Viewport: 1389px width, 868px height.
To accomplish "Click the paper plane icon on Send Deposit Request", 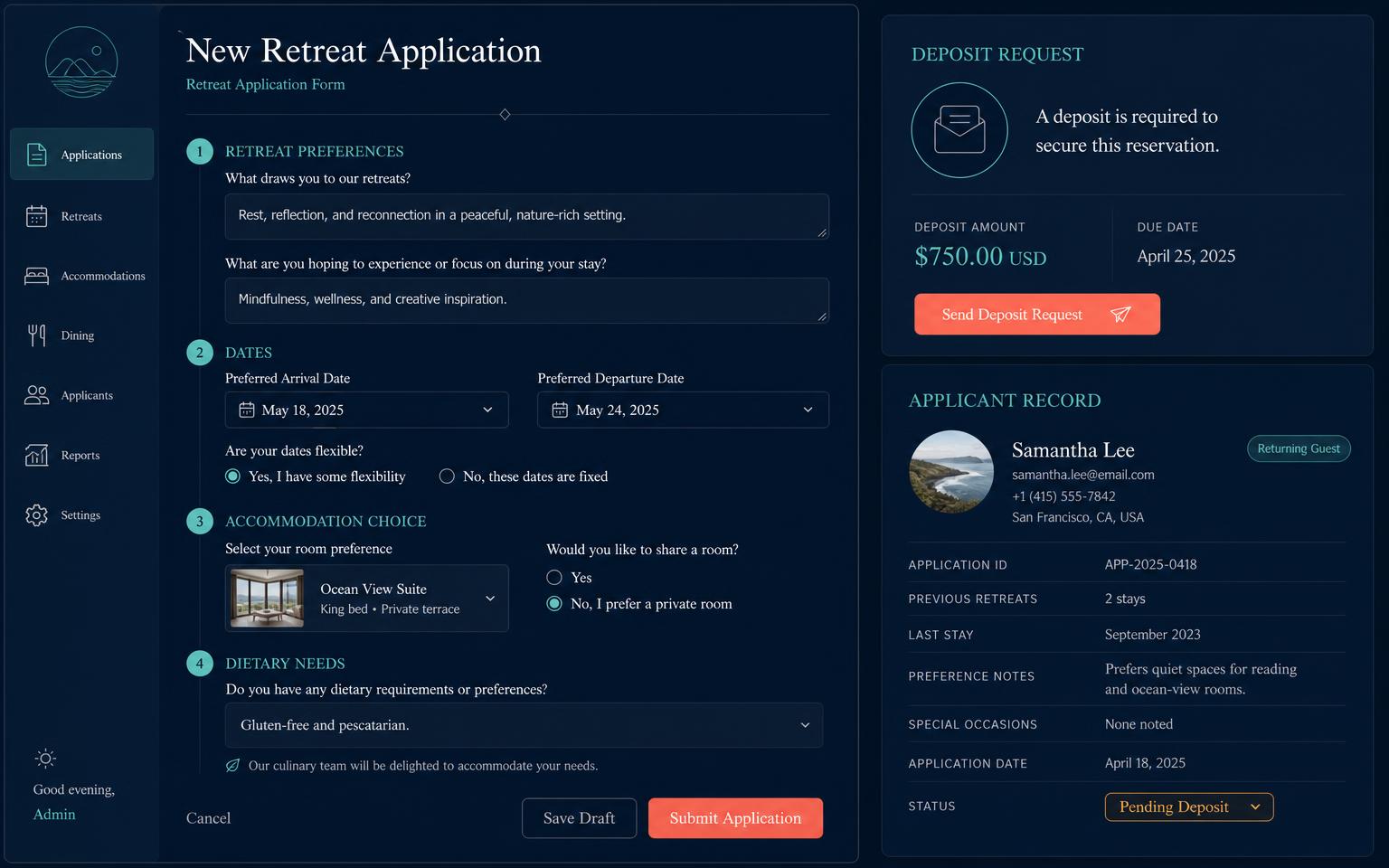I will point(1120,314).
